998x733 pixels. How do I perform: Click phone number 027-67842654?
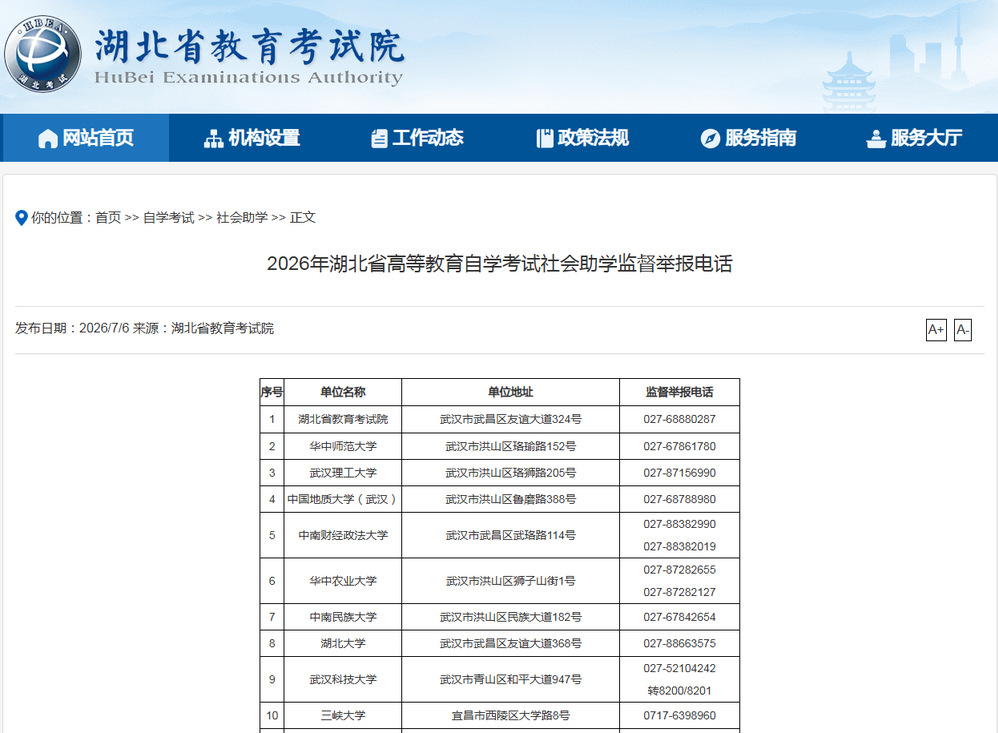tap(679, 617)
